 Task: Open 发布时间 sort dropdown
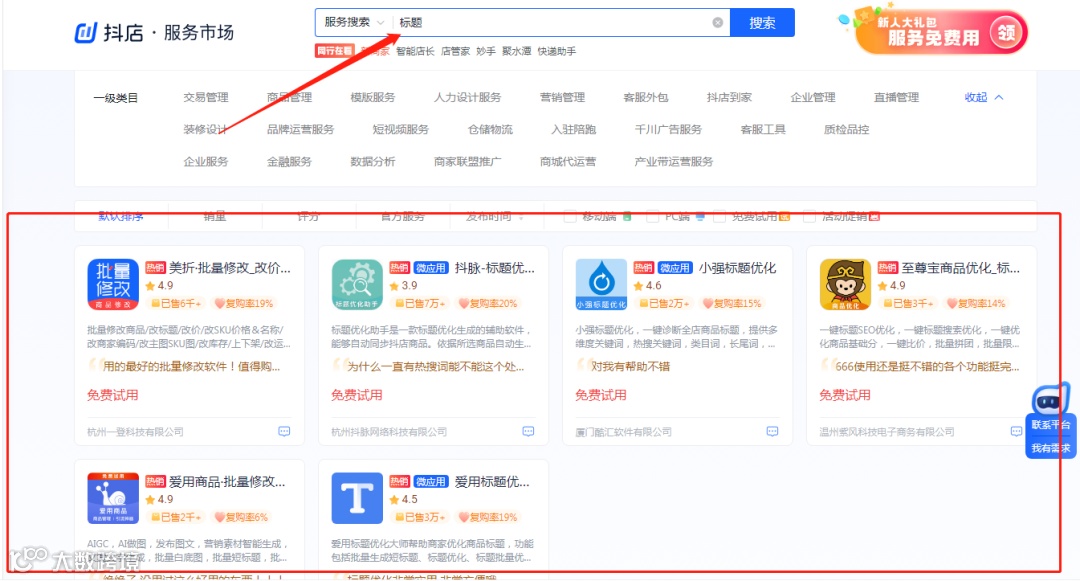[495, 217]
